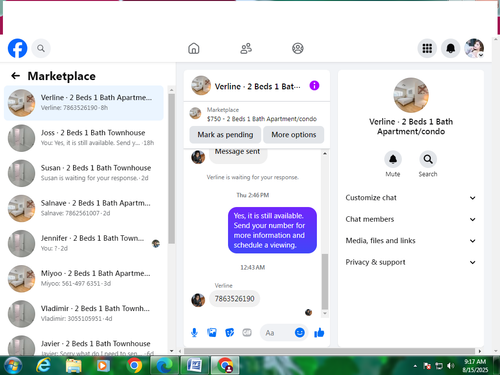The width and height of the screenshot is (500, 375).
Task: Expand Customize chat section
Action: point(411,198)
